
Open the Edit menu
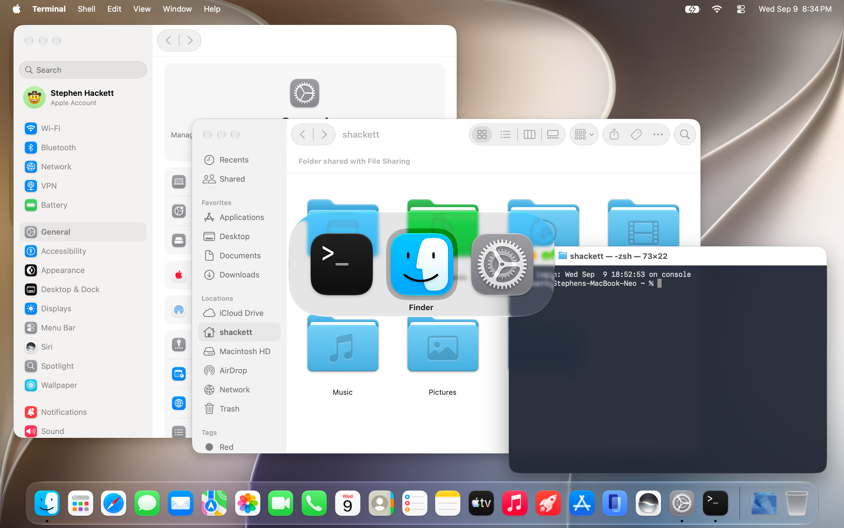tap(114, 9)
